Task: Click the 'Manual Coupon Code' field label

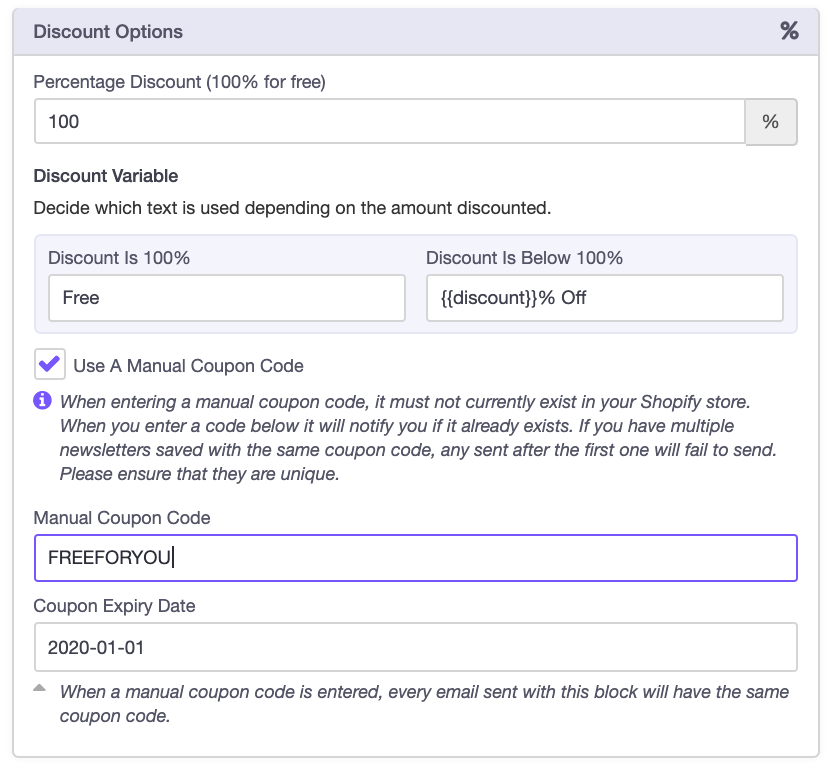Action: tap(122, 518)
